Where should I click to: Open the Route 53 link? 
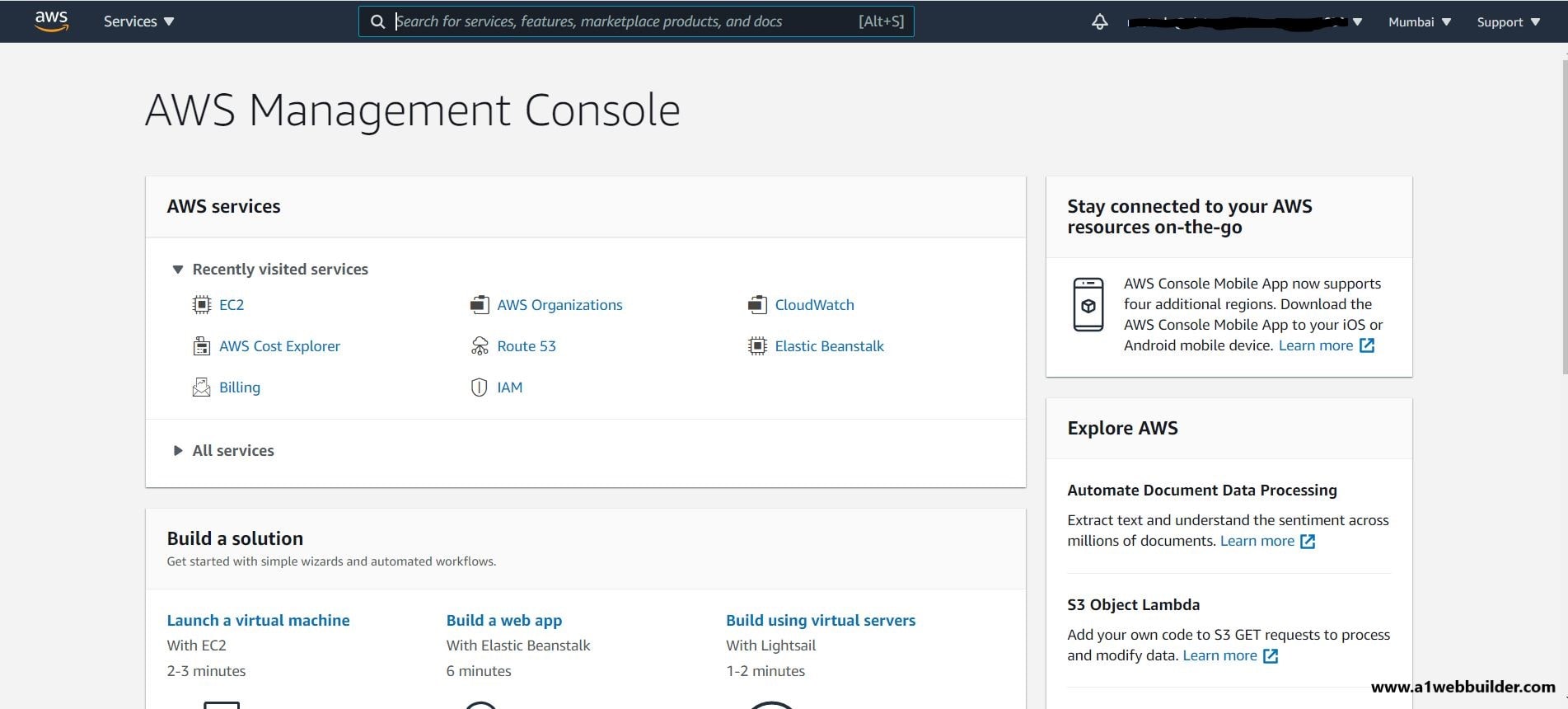(x=527, y=346)
